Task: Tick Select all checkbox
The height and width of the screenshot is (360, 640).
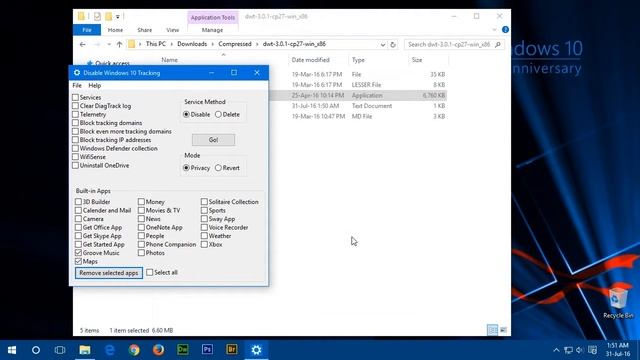Action: [150, 272]
